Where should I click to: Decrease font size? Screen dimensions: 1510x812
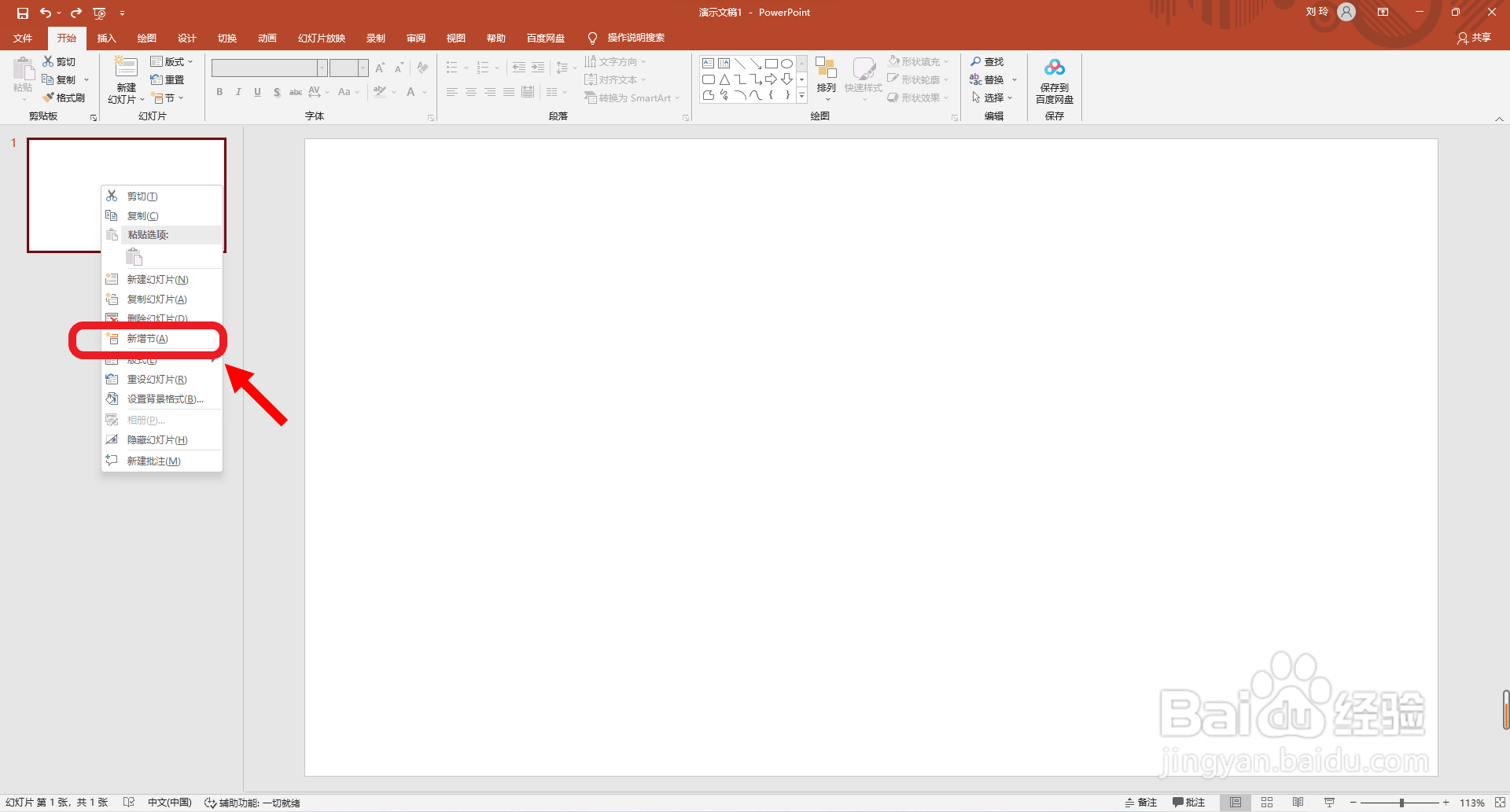[x=399, y=68]
